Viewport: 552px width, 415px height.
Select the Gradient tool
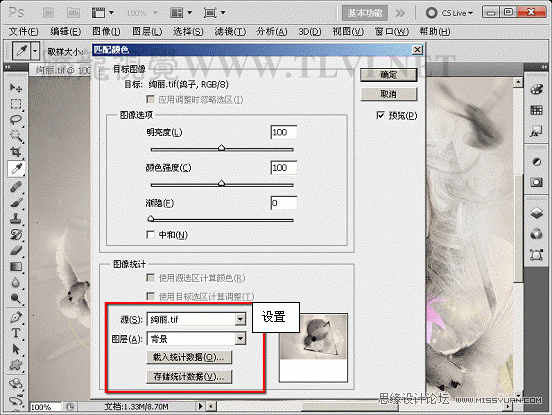coord(16,266)
